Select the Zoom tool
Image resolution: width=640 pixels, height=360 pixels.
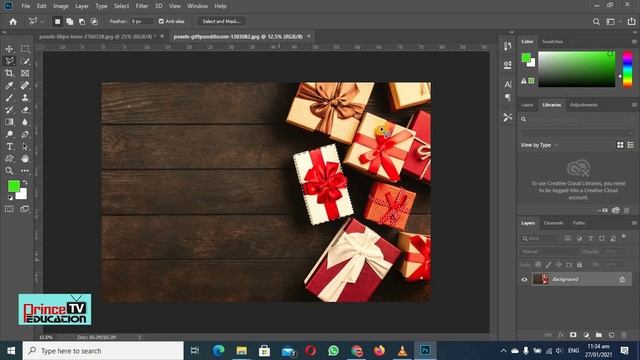pos(9,171)
